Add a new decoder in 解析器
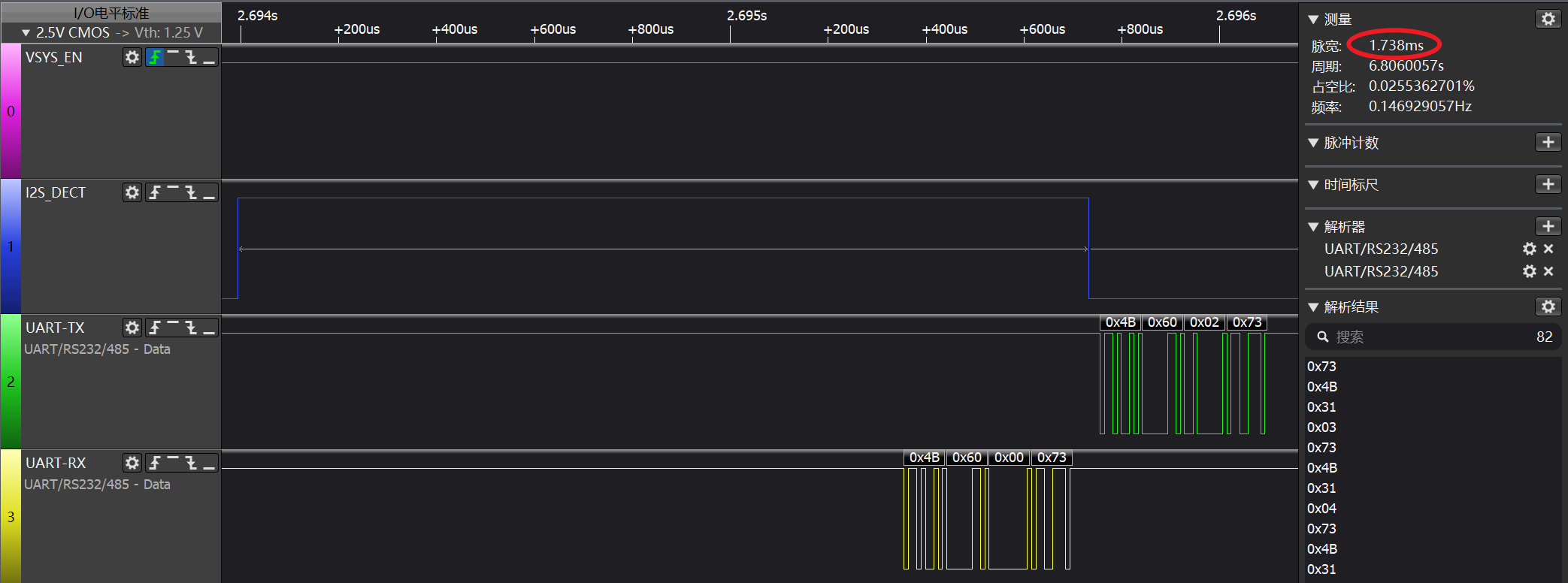The height and width of the screenshot is (583, 1568). point(1548,226)
